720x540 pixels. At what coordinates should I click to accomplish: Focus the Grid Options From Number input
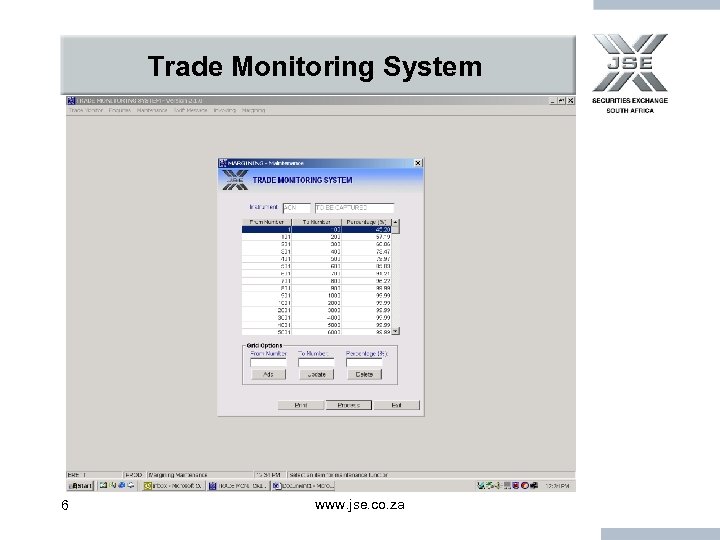coord(268,363)
